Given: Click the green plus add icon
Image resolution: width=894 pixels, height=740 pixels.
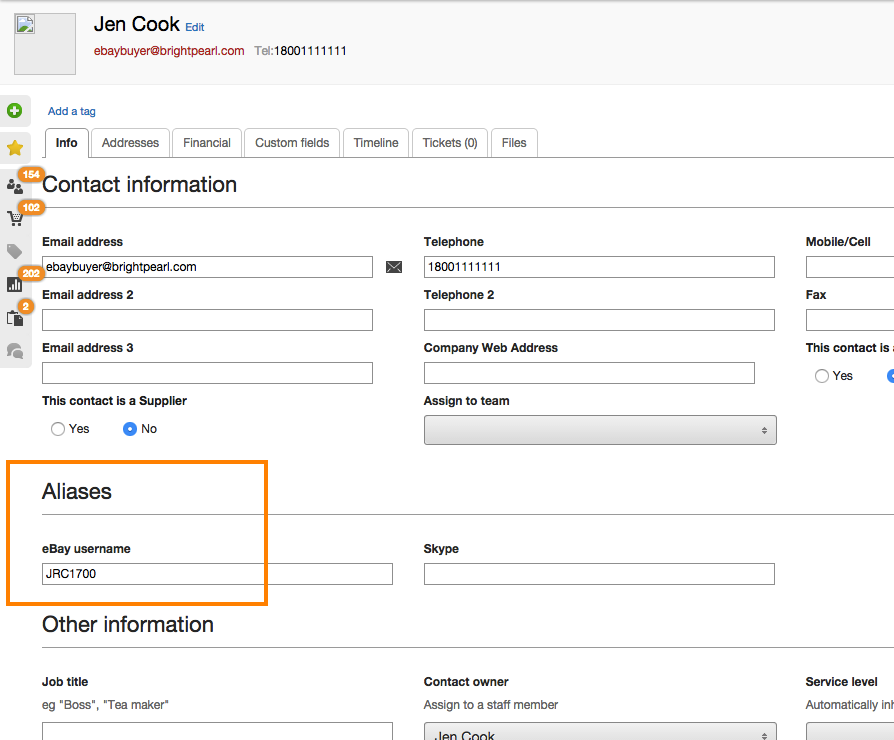Looking at the screenshot, I should pyautogui.click(x=14, y=110).
